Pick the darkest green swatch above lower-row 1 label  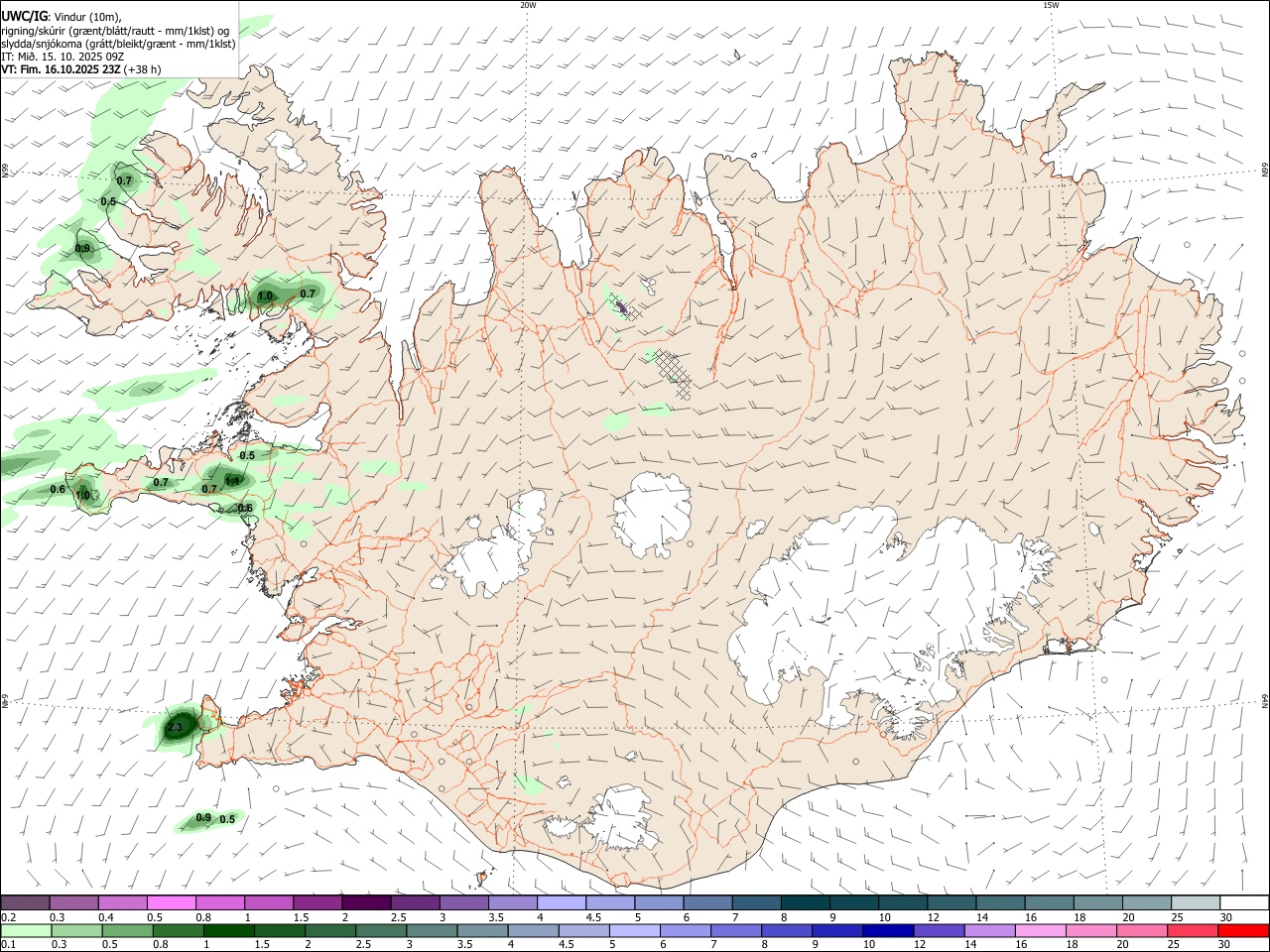[x=228, y=931]
